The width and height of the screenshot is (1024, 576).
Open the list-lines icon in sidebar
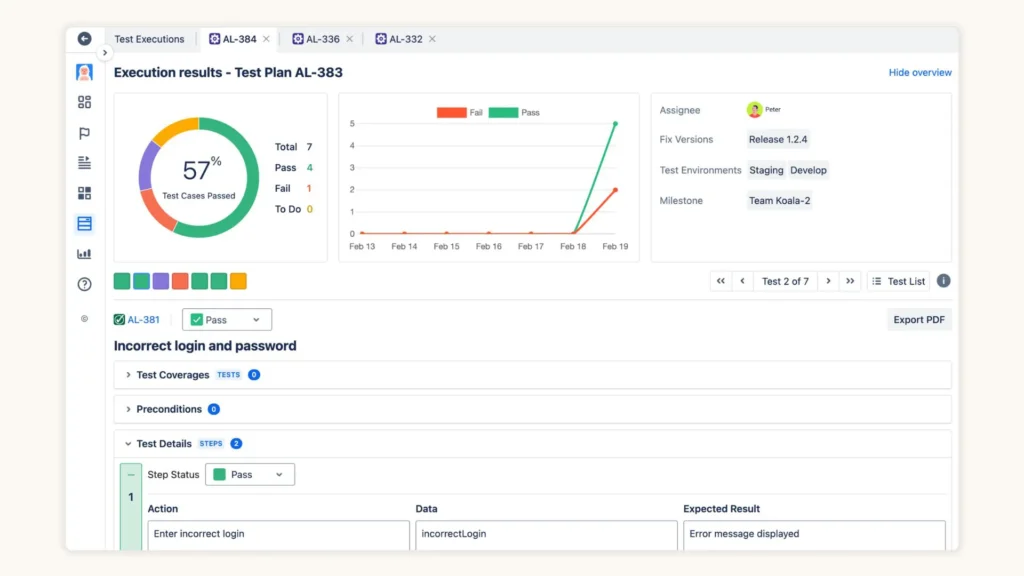[x=84, y=163]
